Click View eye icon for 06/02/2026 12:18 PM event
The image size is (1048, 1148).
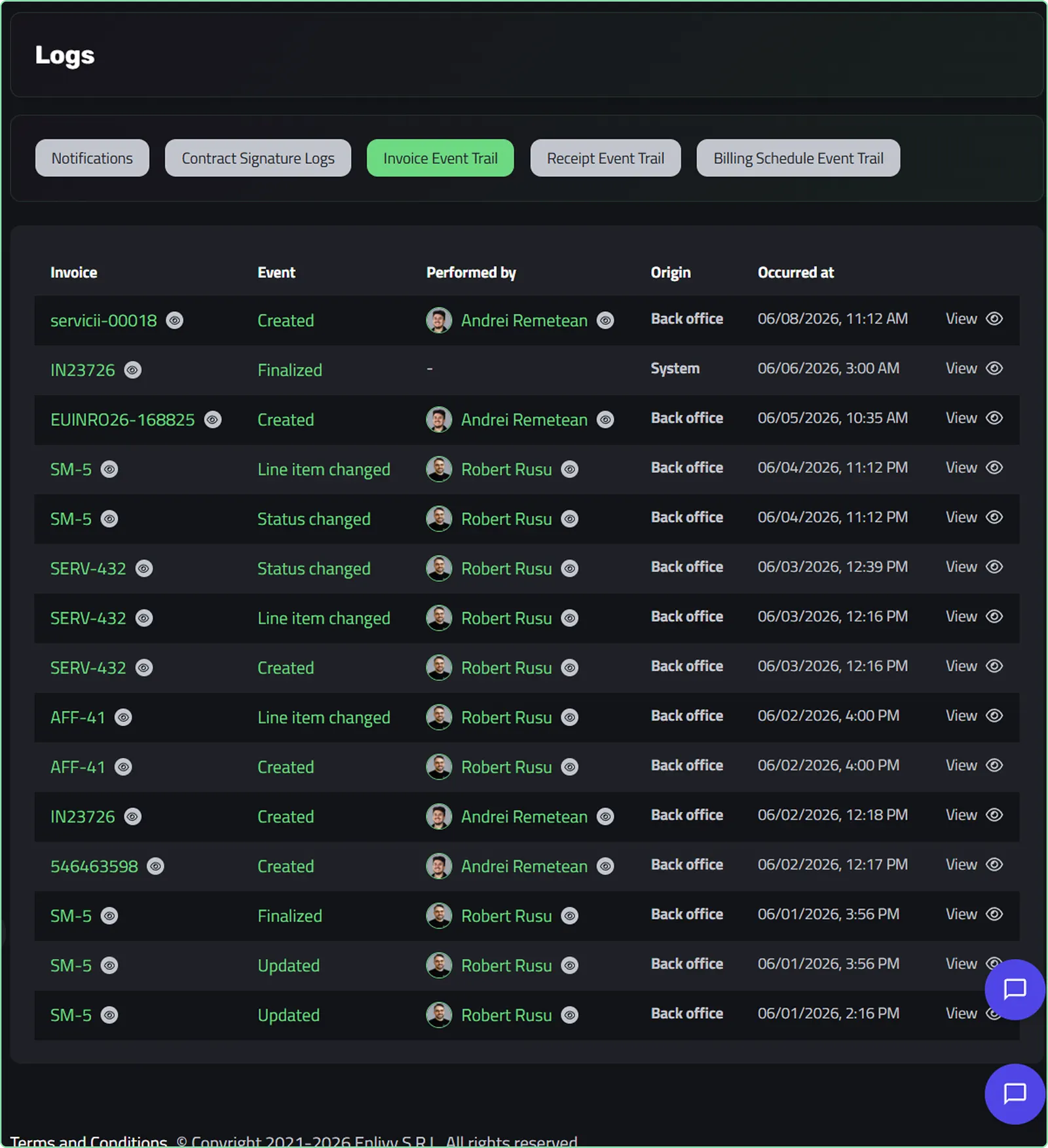pos(994,815)
